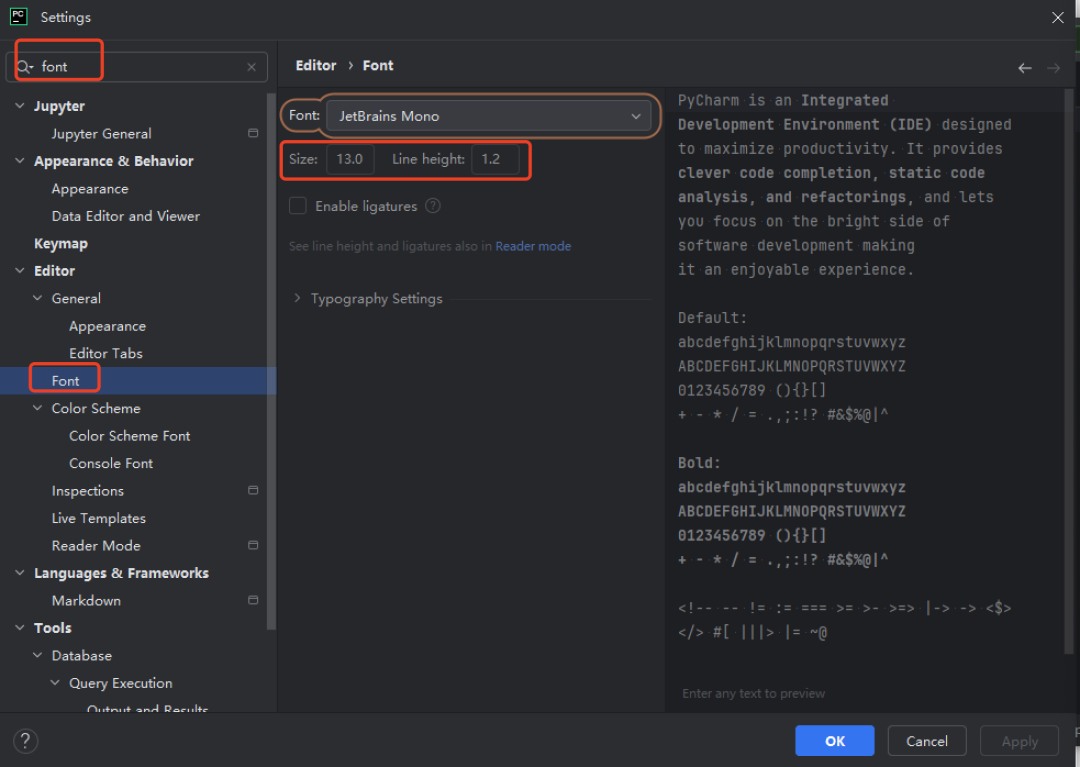Viewport: 1080px width, 767px height.
Task: Click project-level icon beside Reader Mode
Action: point(253,545)
